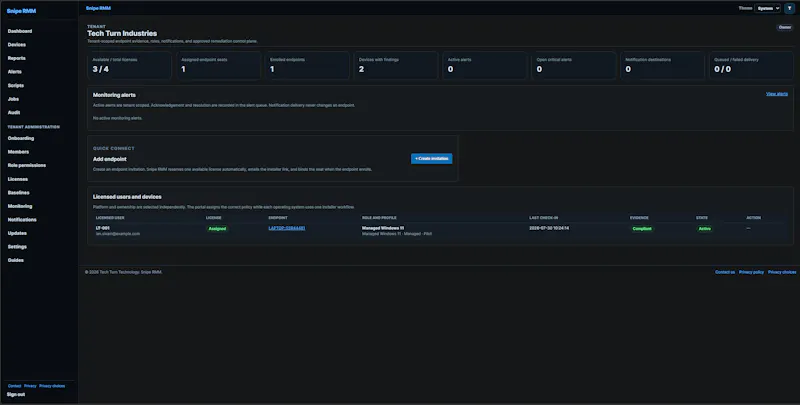The height and width of the screenshot is (405, 800).
Task: Click the Snipe RMM sidebar logo
Action: coord(21,11)
